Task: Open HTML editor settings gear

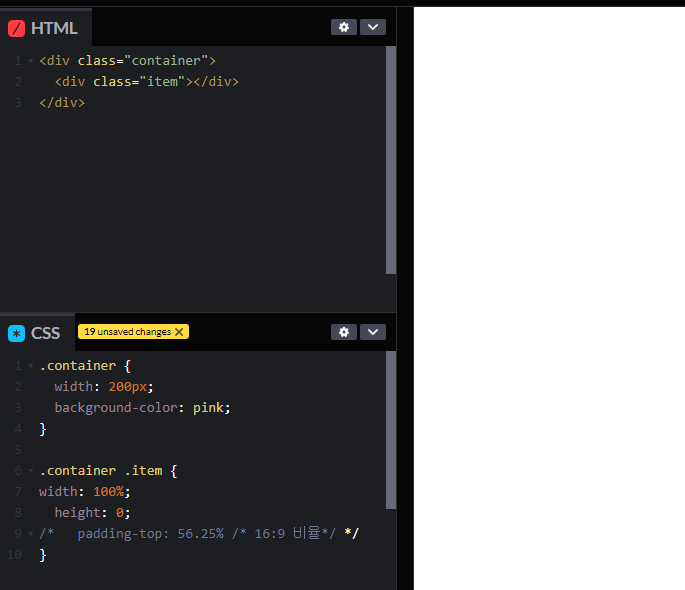Action: pyautogui.click(x=344, y=27)
